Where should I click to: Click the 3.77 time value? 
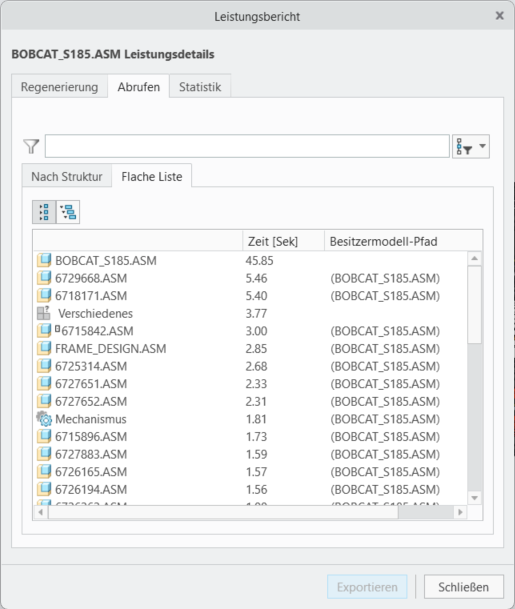click(256, 313)
